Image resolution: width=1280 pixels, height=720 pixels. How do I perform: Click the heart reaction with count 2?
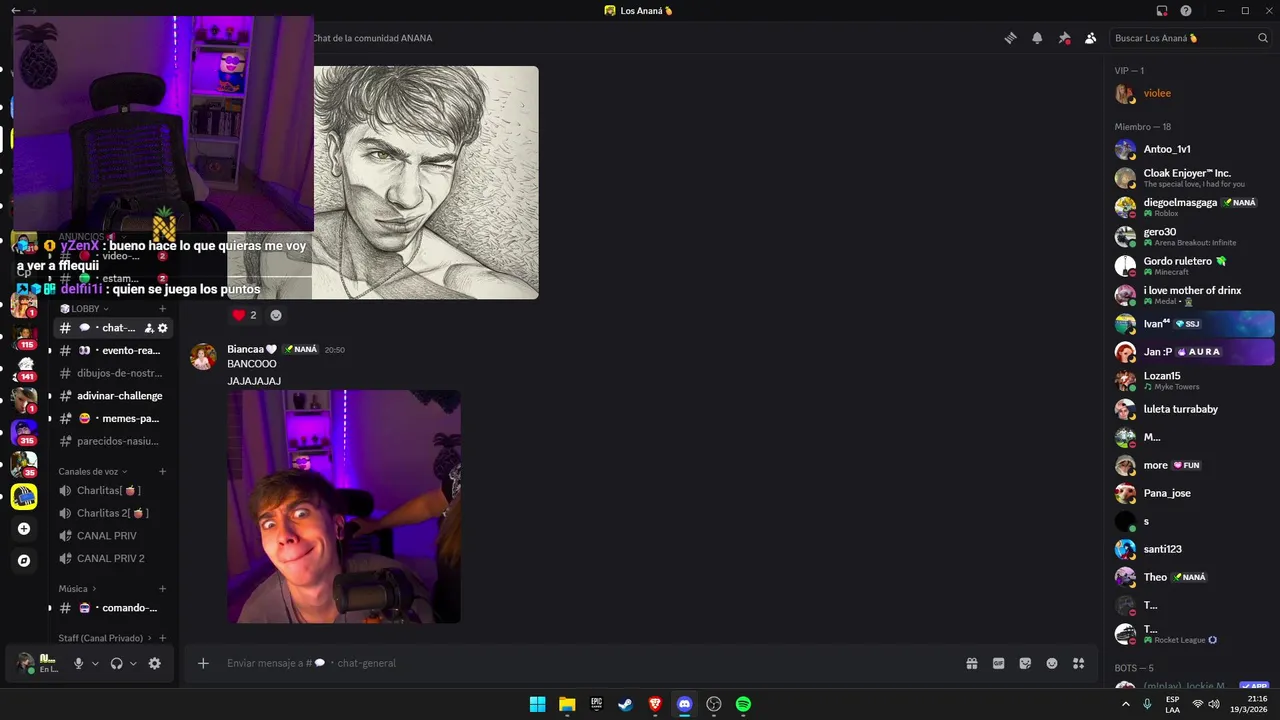coord(245,315)
